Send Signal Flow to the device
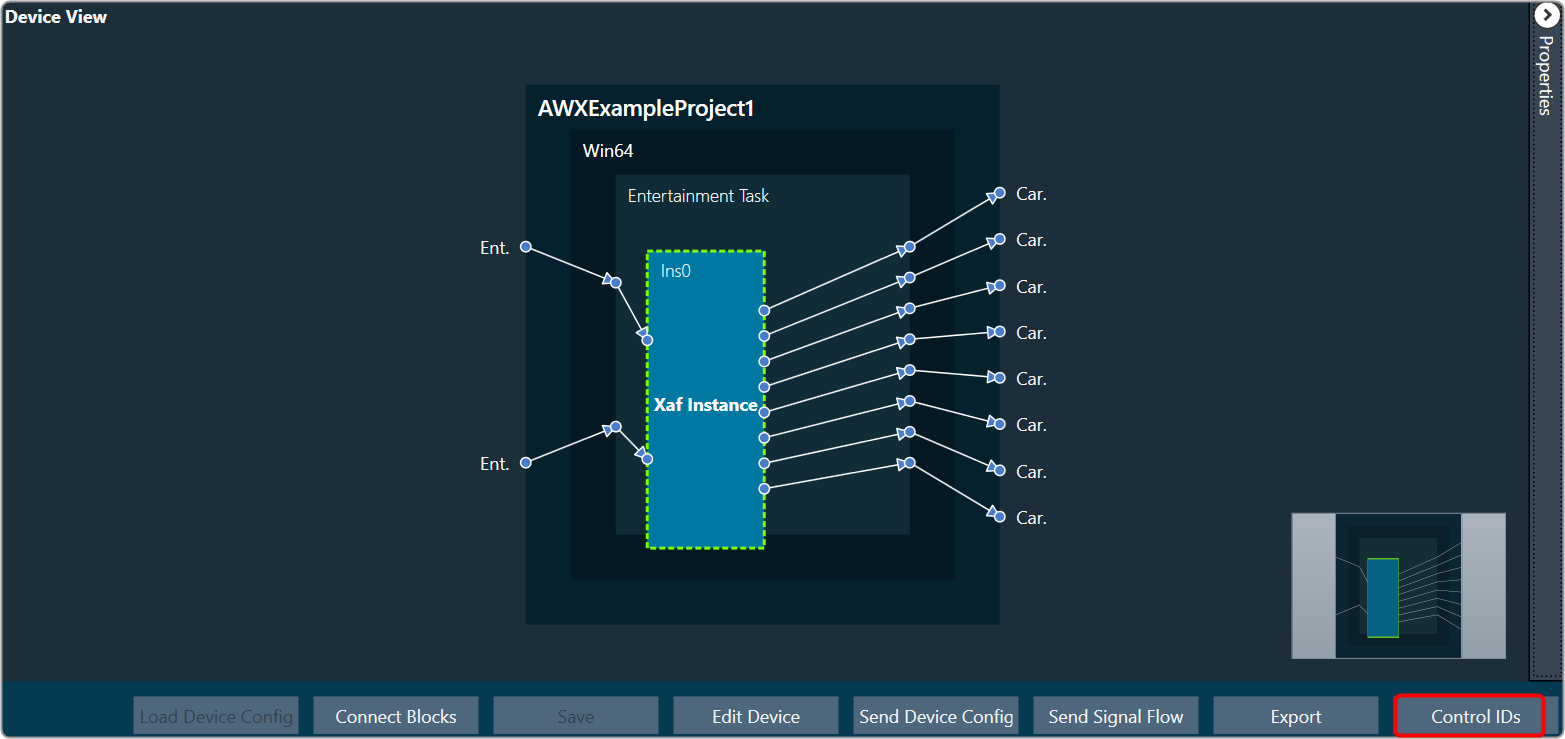 1116,716
